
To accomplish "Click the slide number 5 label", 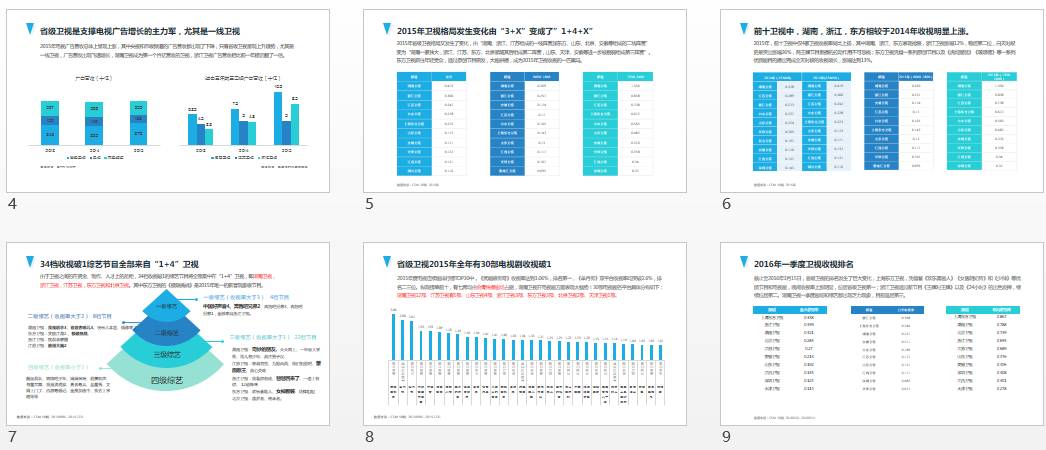I will pyautogui.click(x=369, y=204).
